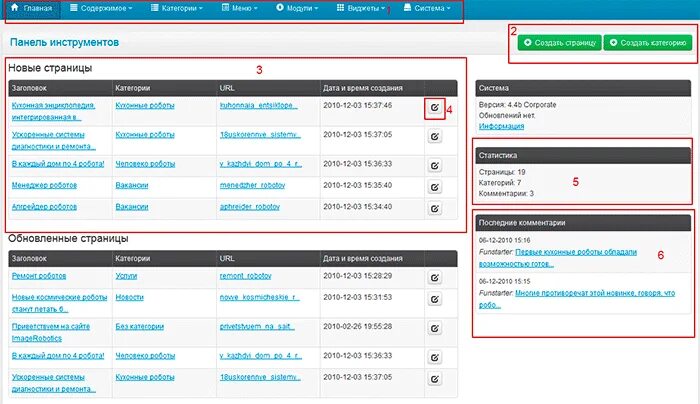Open comment link 'Многие противоречат этой новинке'
The width and height of the screenshot is (700, 404).
pyautogui.click(x=577, y=299)
